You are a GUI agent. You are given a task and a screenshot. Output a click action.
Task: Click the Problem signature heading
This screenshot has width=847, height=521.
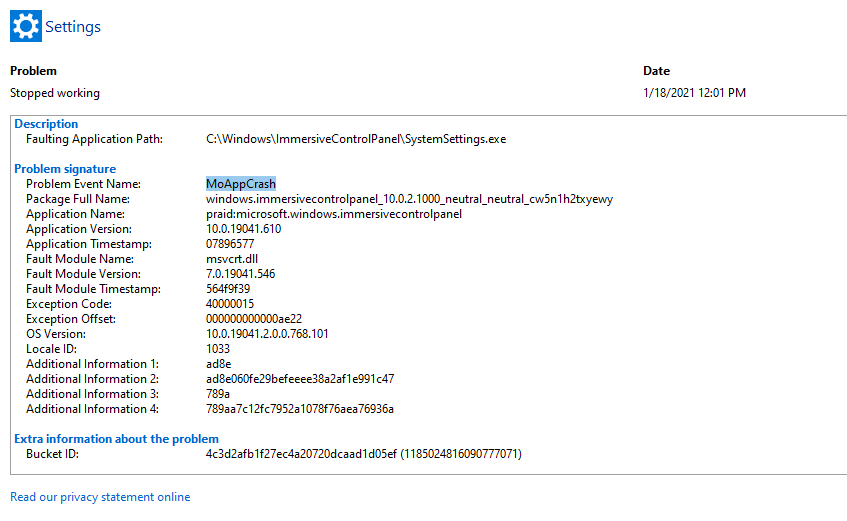tap(65, 169)
